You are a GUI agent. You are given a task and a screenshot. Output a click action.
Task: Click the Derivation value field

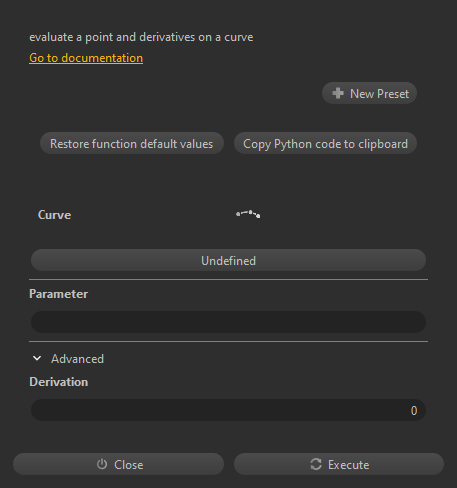click(228, 410)
